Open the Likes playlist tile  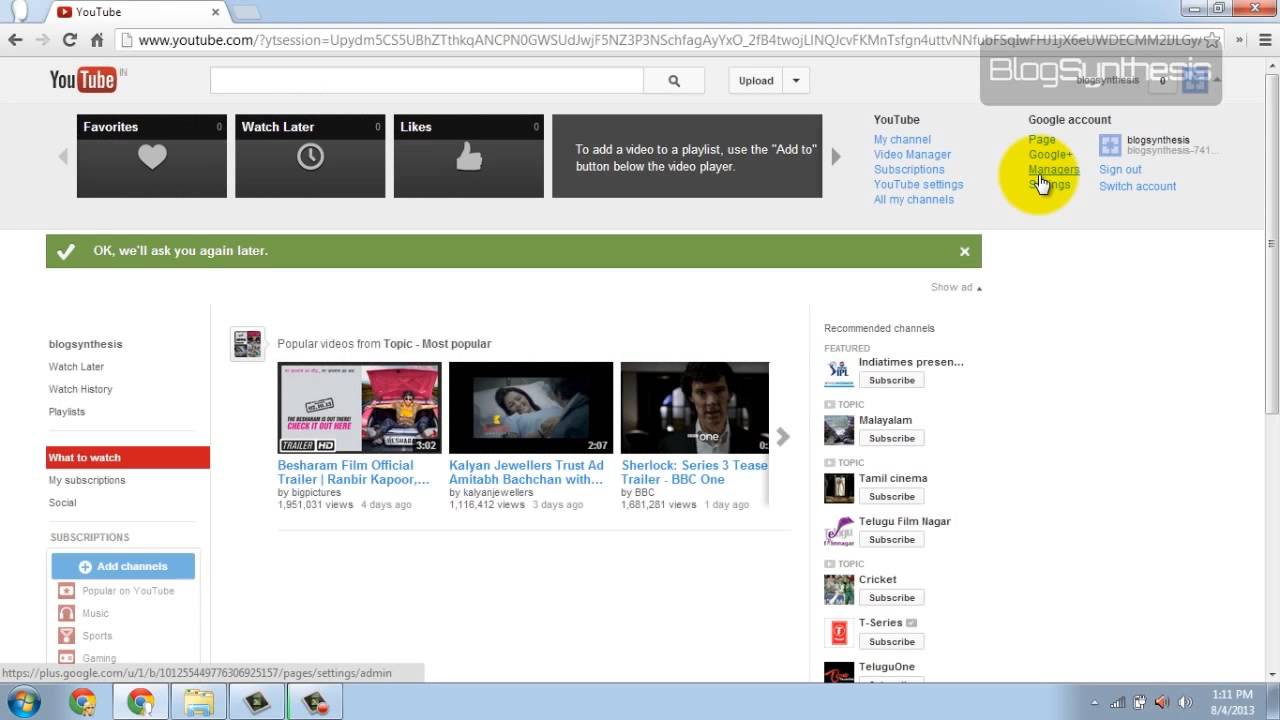[469, 156]
